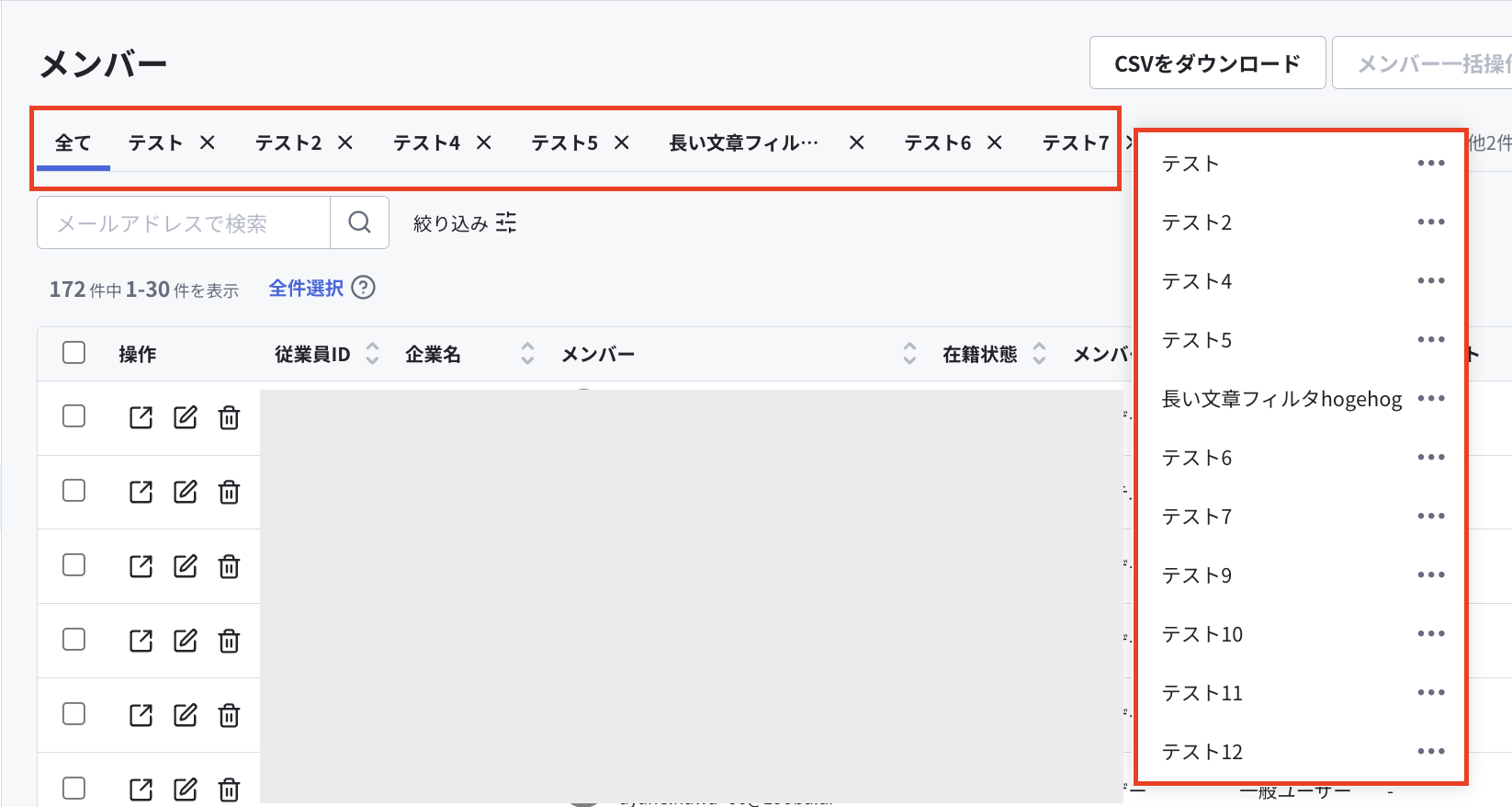Sort by 従業員ID column arrows
The height and width of the screenshot is (807, 1512).
pos(372,354)
